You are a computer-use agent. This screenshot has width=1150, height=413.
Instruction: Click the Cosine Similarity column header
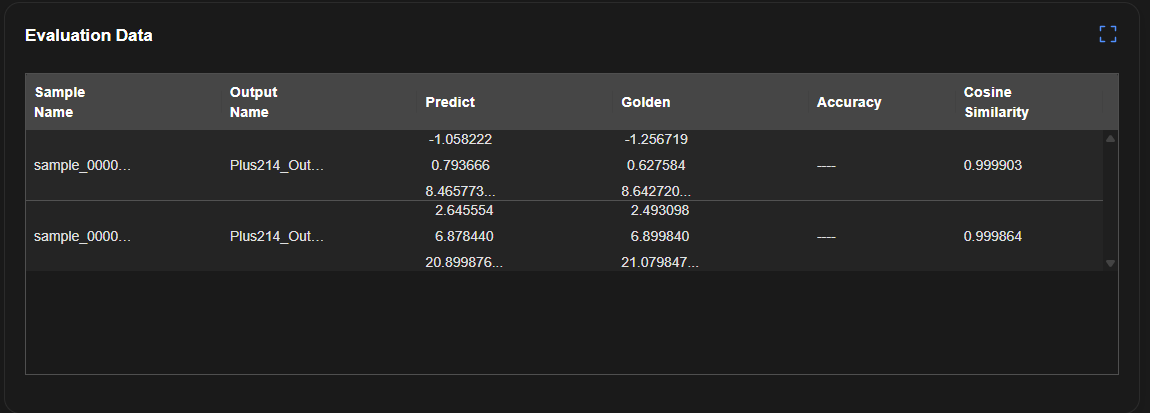tap(996, 102)
